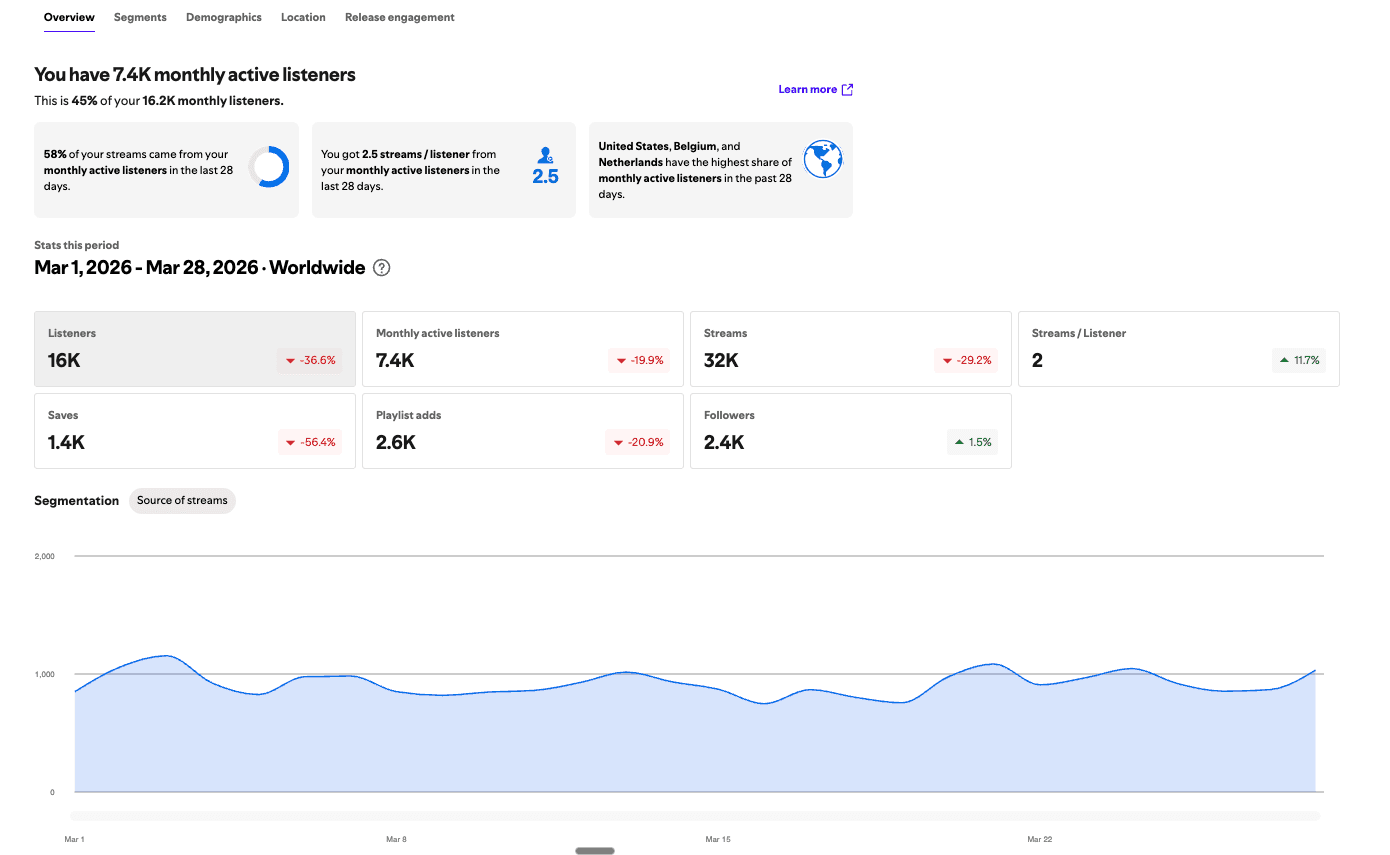The width and height of the screenshot is (1390, 855).
Task: Click the -36.6% change badge
Action: pos(310,360)
